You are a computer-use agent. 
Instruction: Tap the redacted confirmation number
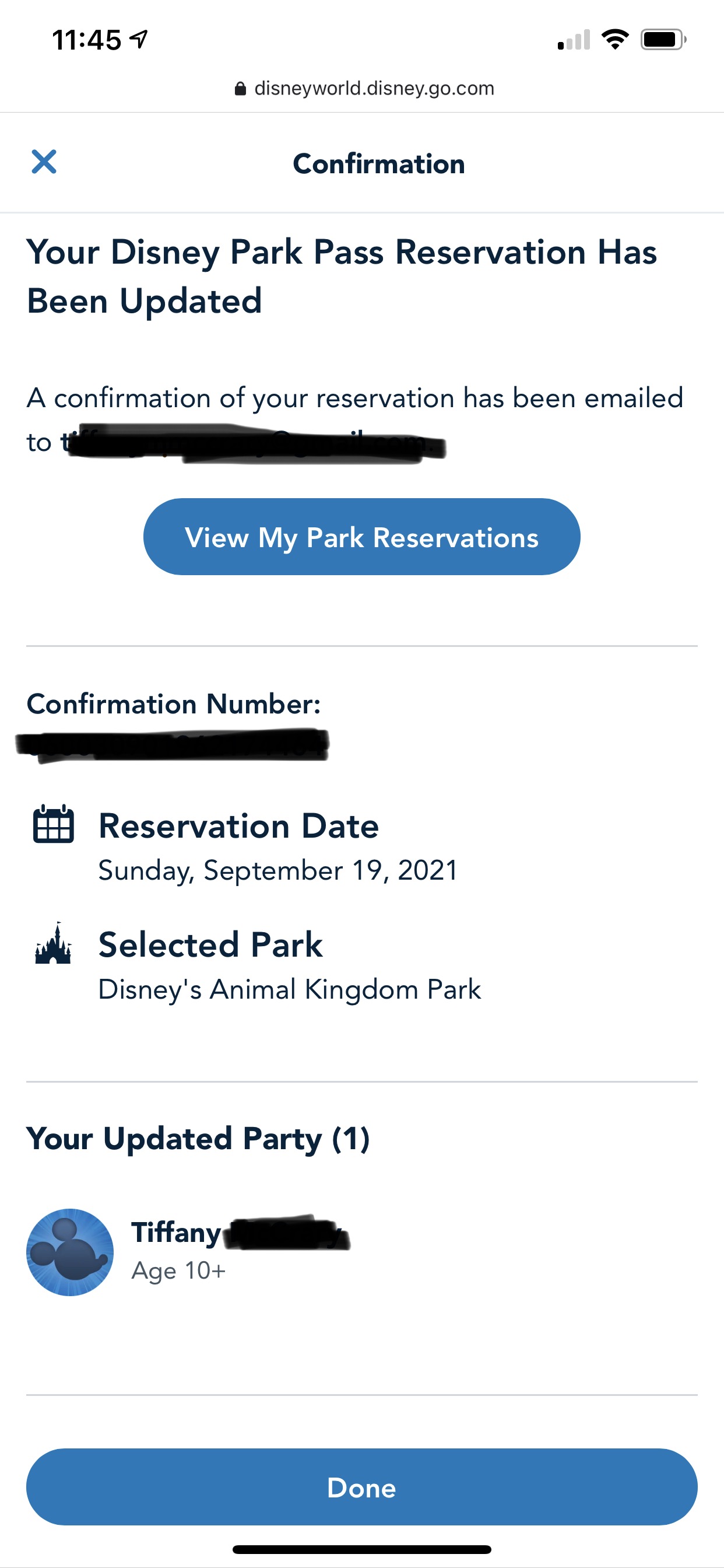point(173,745)
